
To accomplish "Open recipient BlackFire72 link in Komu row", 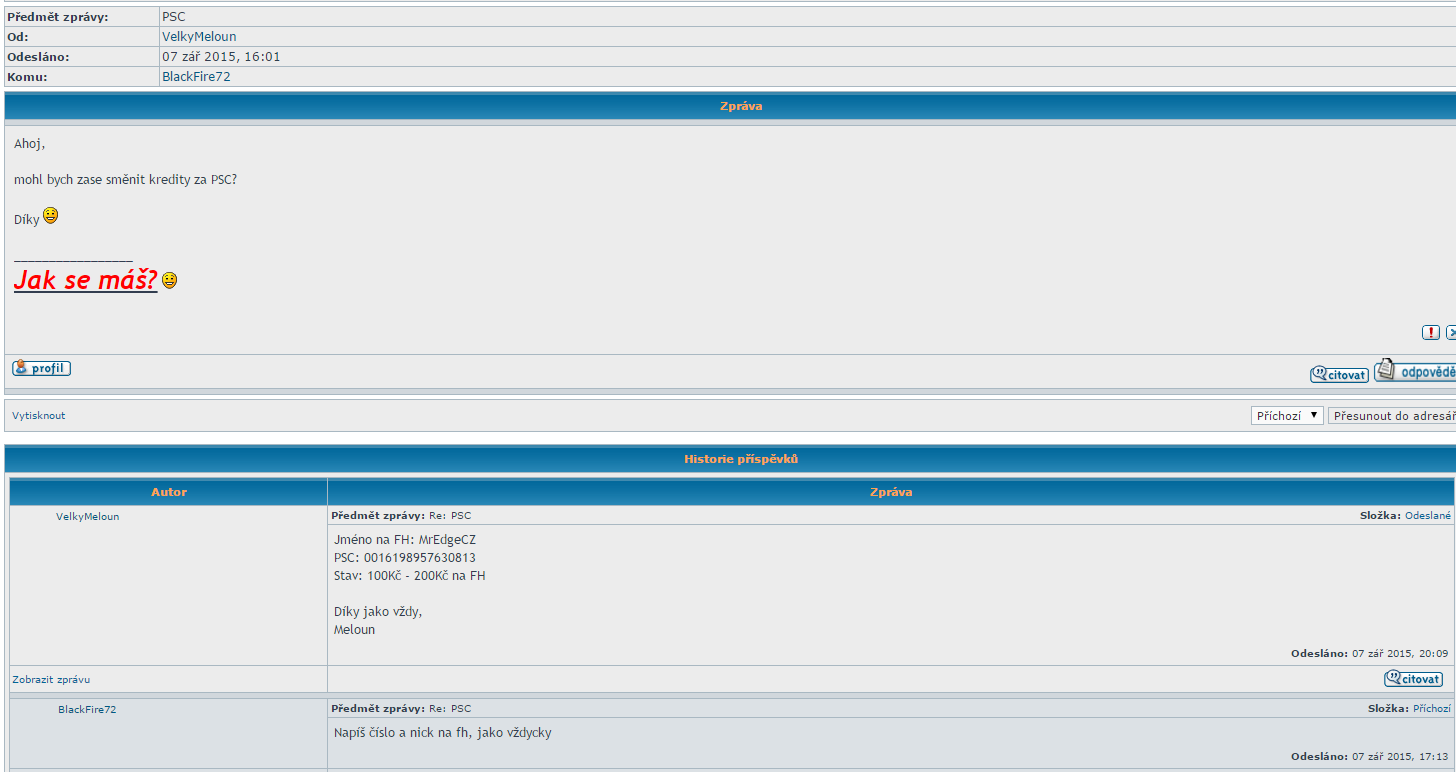I will click(x=196, y=77).
